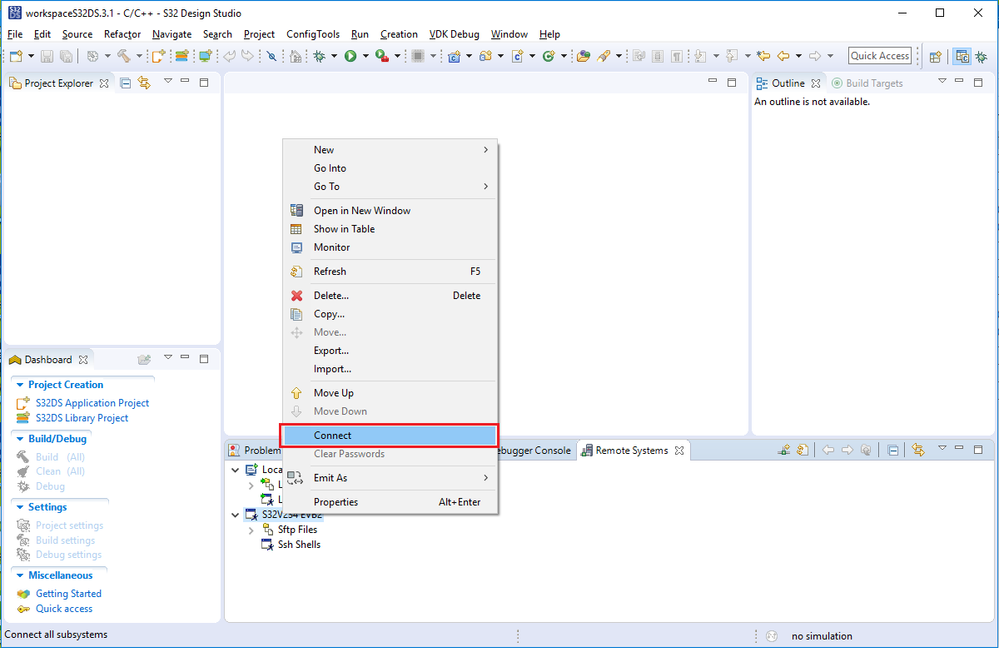Click the New wizard toolbar icon
Viewport: 999px width, 648px height.
[x=15, y=56]
